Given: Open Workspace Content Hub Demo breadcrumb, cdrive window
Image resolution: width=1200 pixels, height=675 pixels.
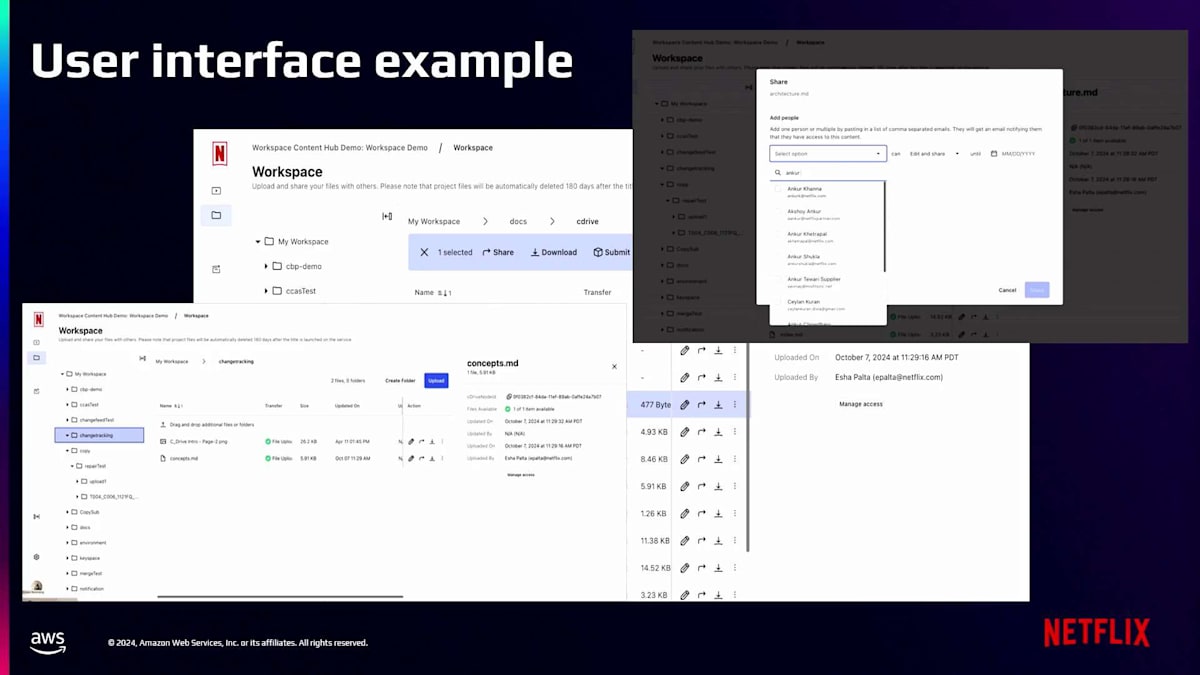Looking at the screenshot, I should [x=340, y=148].
